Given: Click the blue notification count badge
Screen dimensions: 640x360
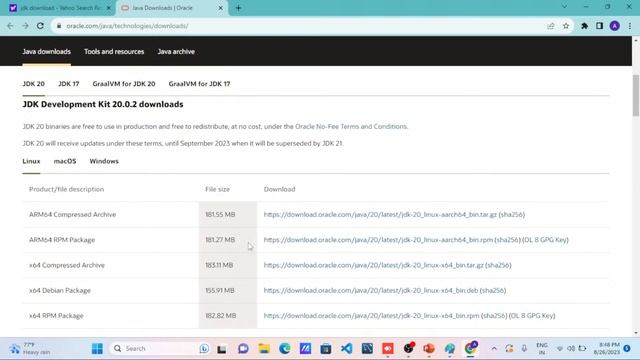Looking at the screenshot, I should pyautogui.click(x=627, y=349).
